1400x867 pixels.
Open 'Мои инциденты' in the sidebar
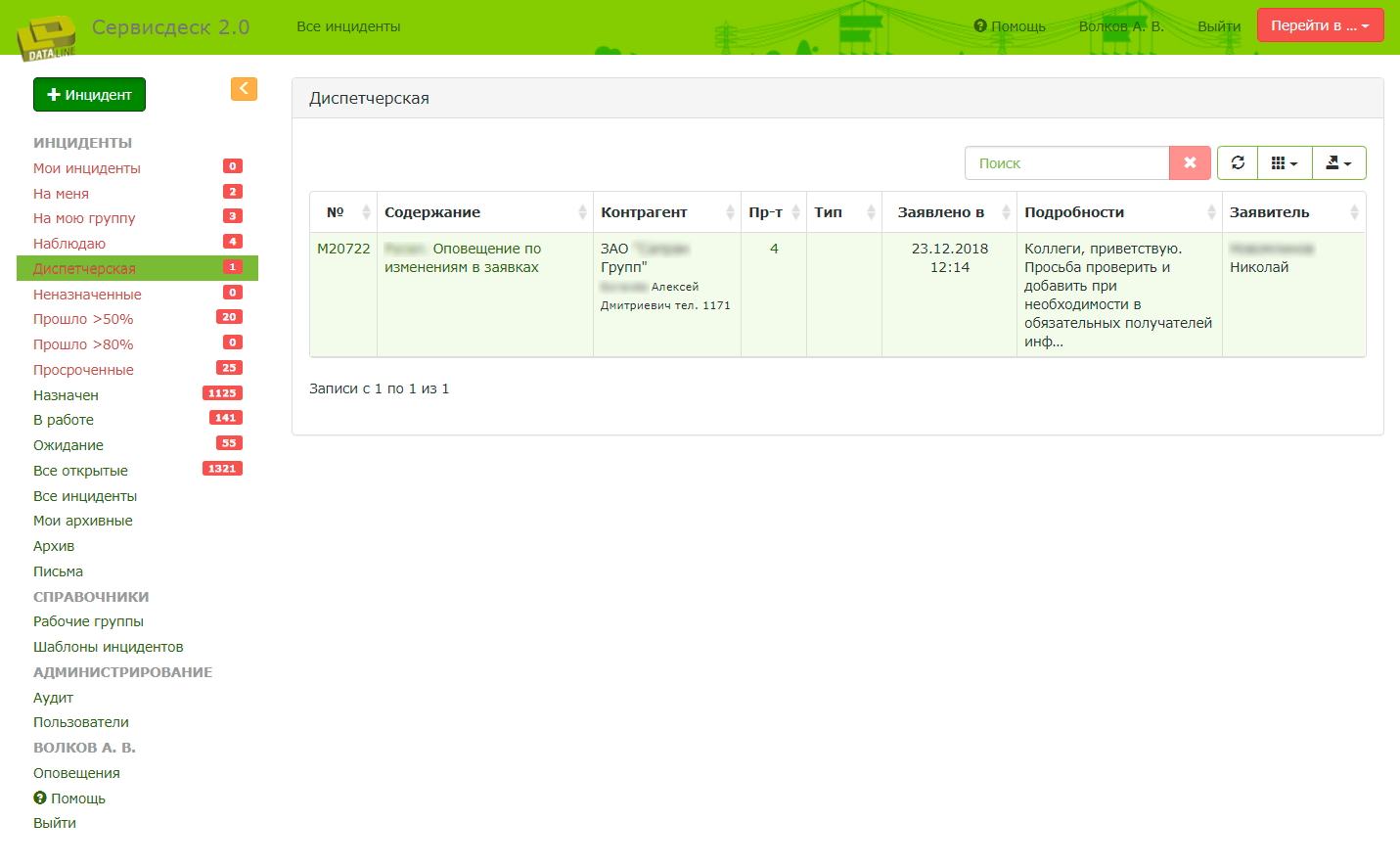(87, 168)
